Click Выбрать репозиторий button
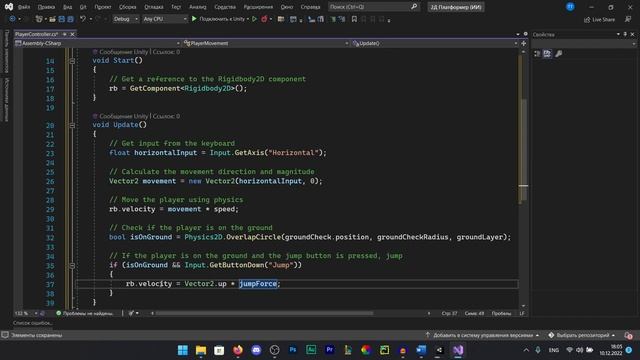 tap(582, 336)
